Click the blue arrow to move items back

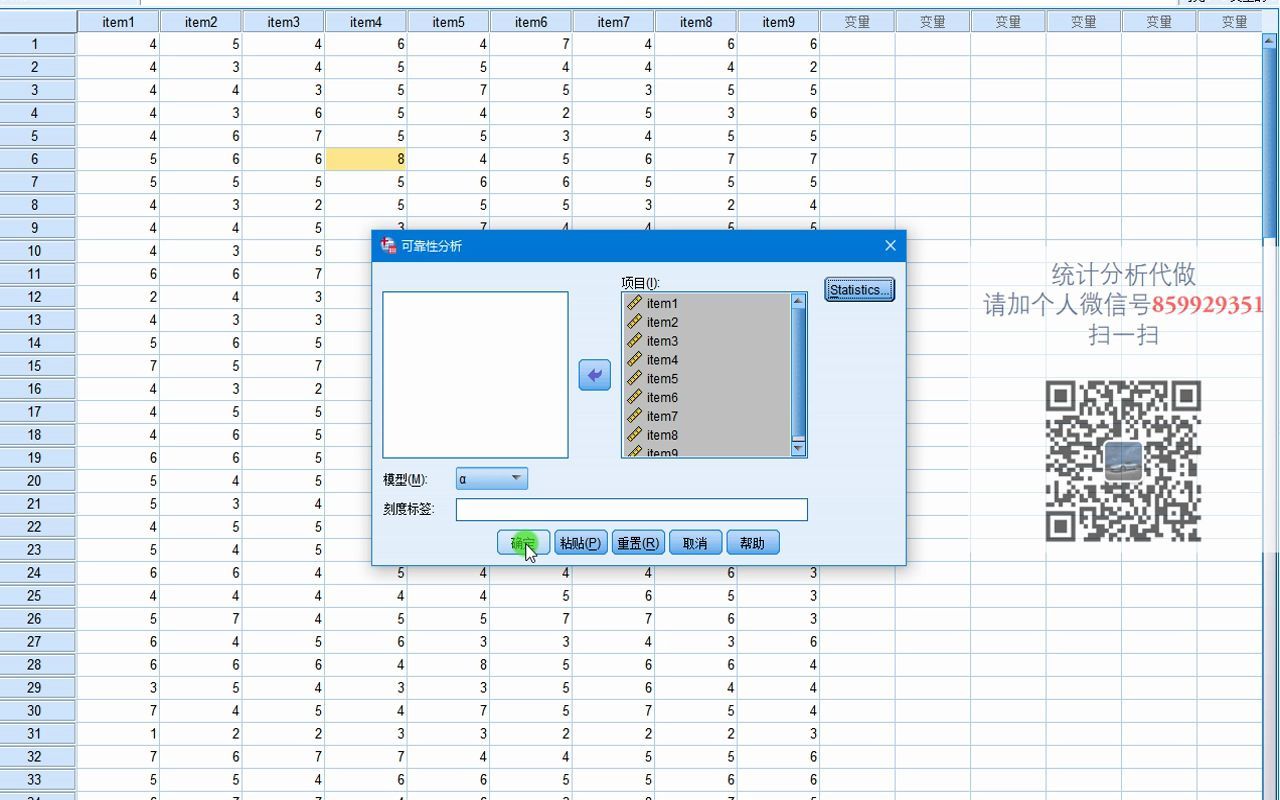[595, 375]
